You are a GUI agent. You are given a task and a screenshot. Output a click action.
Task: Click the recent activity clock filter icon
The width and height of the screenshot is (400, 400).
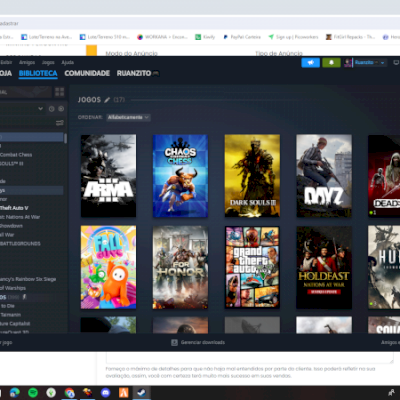[51, 109]
